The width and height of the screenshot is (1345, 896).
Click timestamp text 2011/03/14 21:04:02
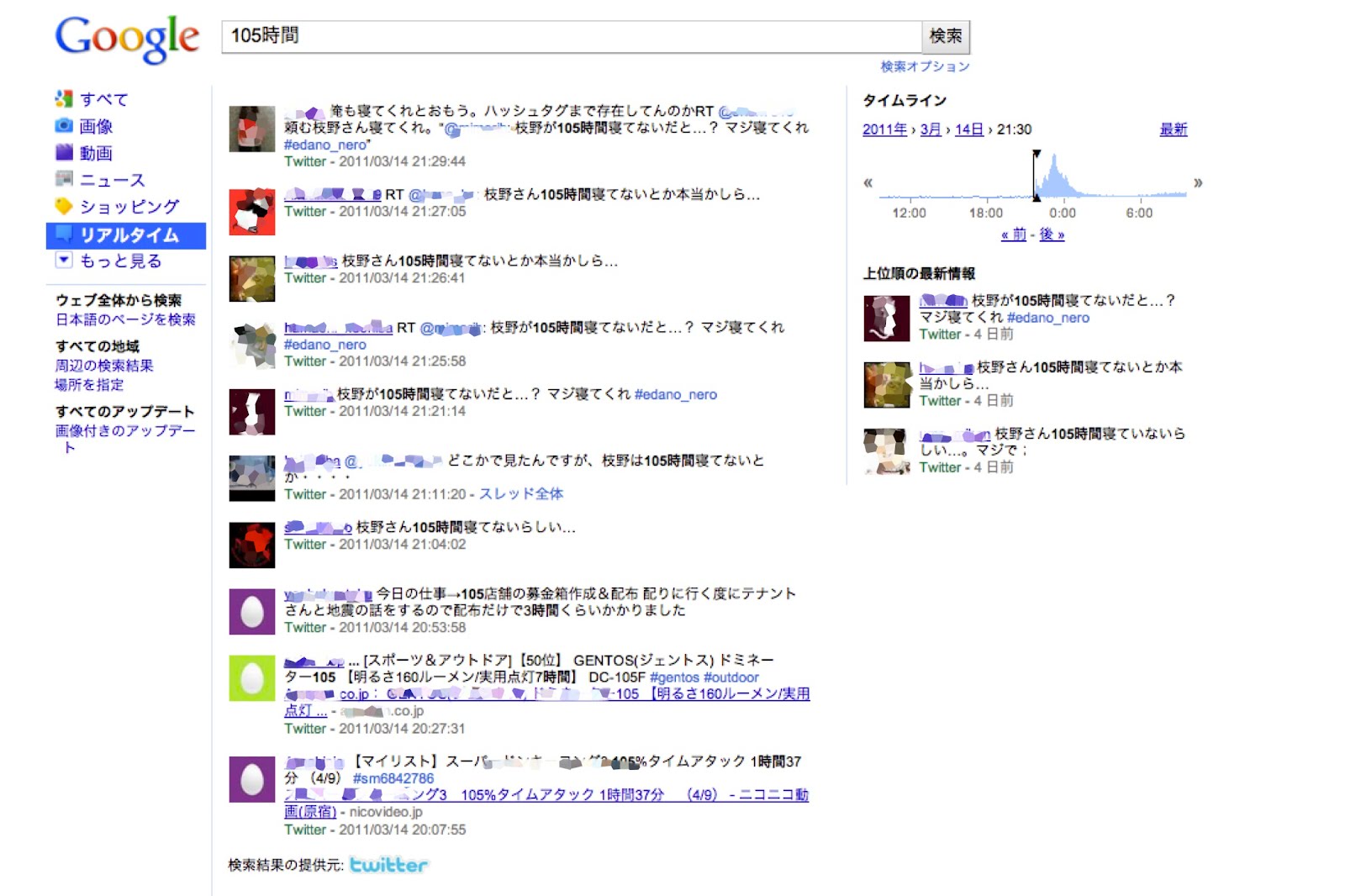(403, 545)
